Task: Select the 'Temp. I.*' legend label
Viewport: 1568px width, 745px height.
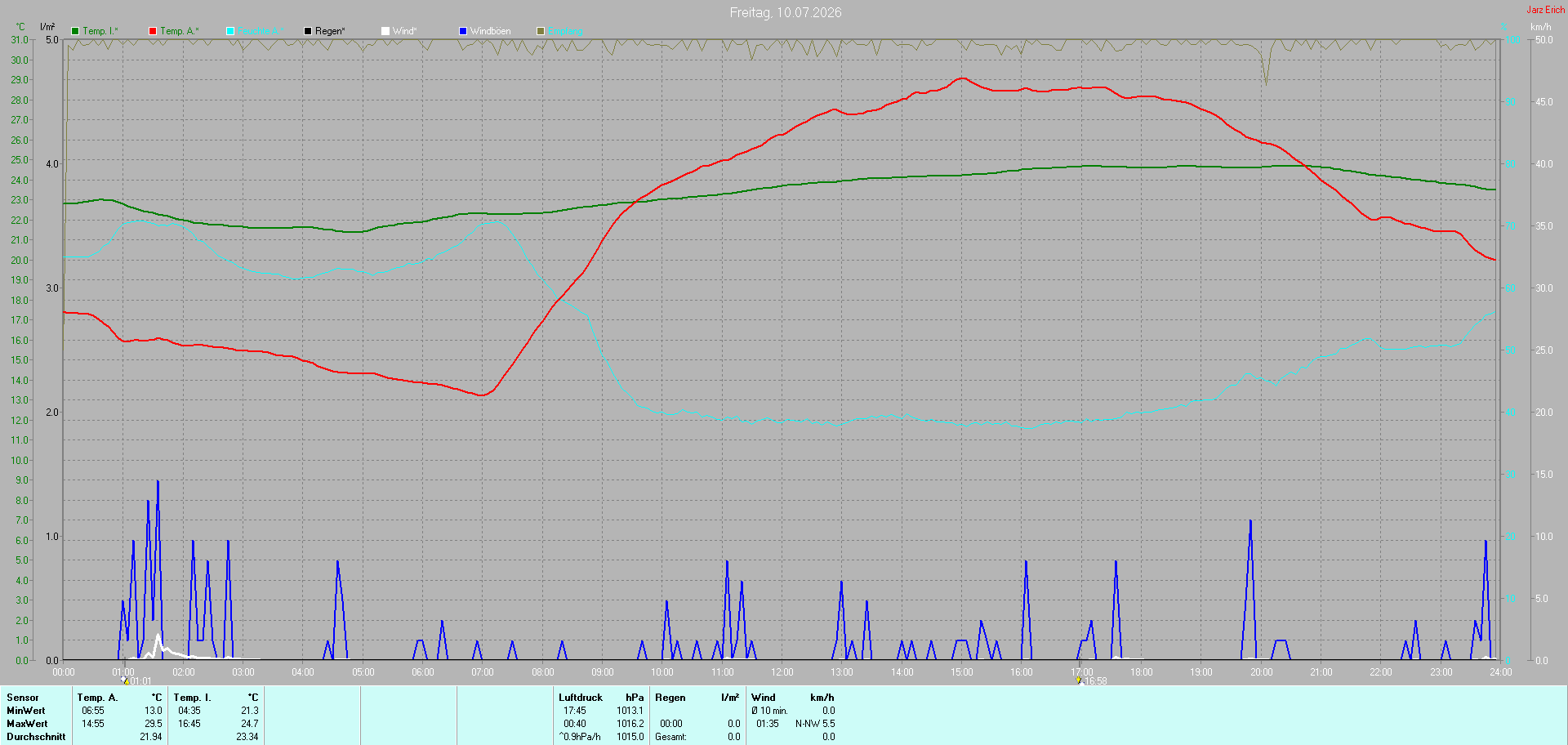Action: 100,31
